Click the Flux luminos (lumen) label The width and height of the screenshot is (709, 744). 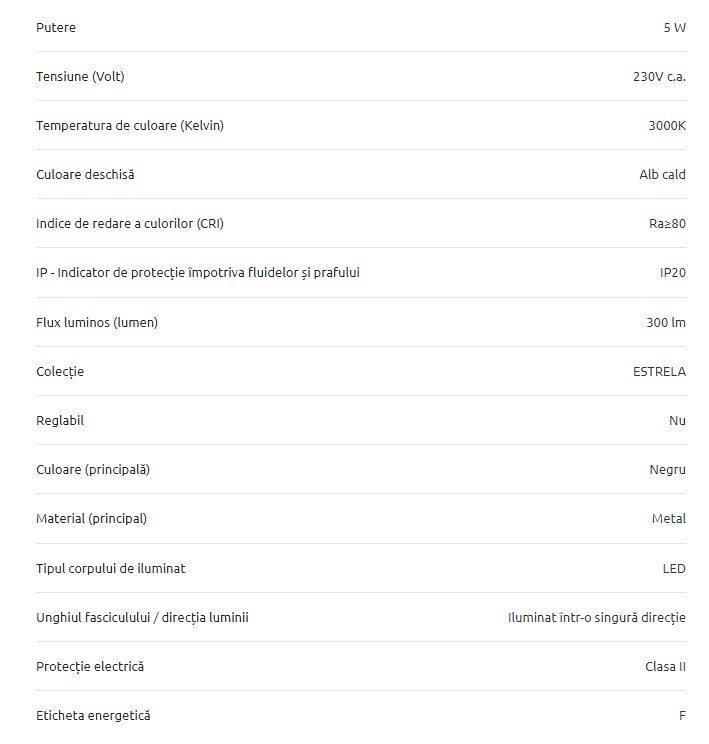pos(97,323)
